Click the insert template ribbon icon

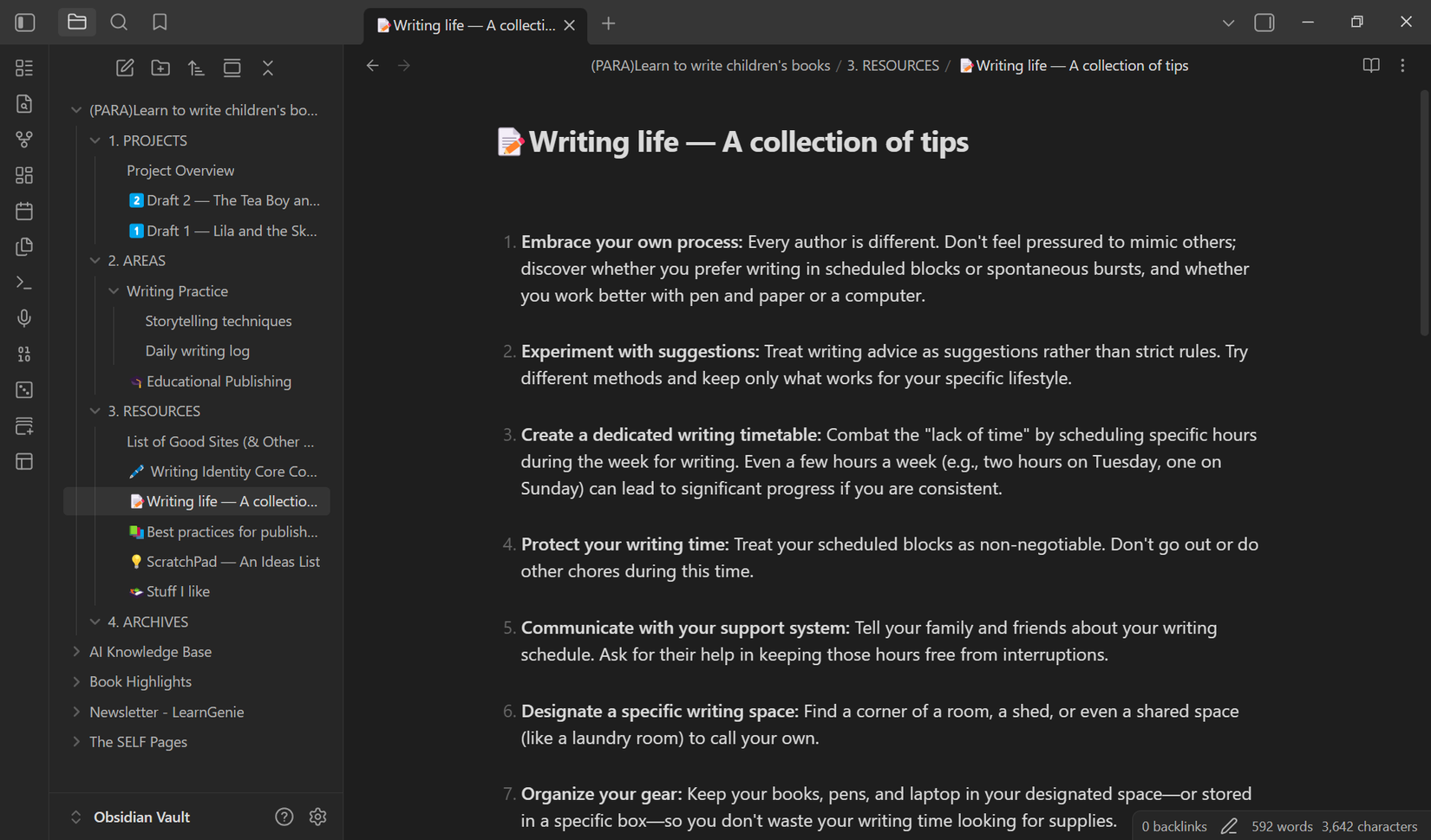coord(24,247)
